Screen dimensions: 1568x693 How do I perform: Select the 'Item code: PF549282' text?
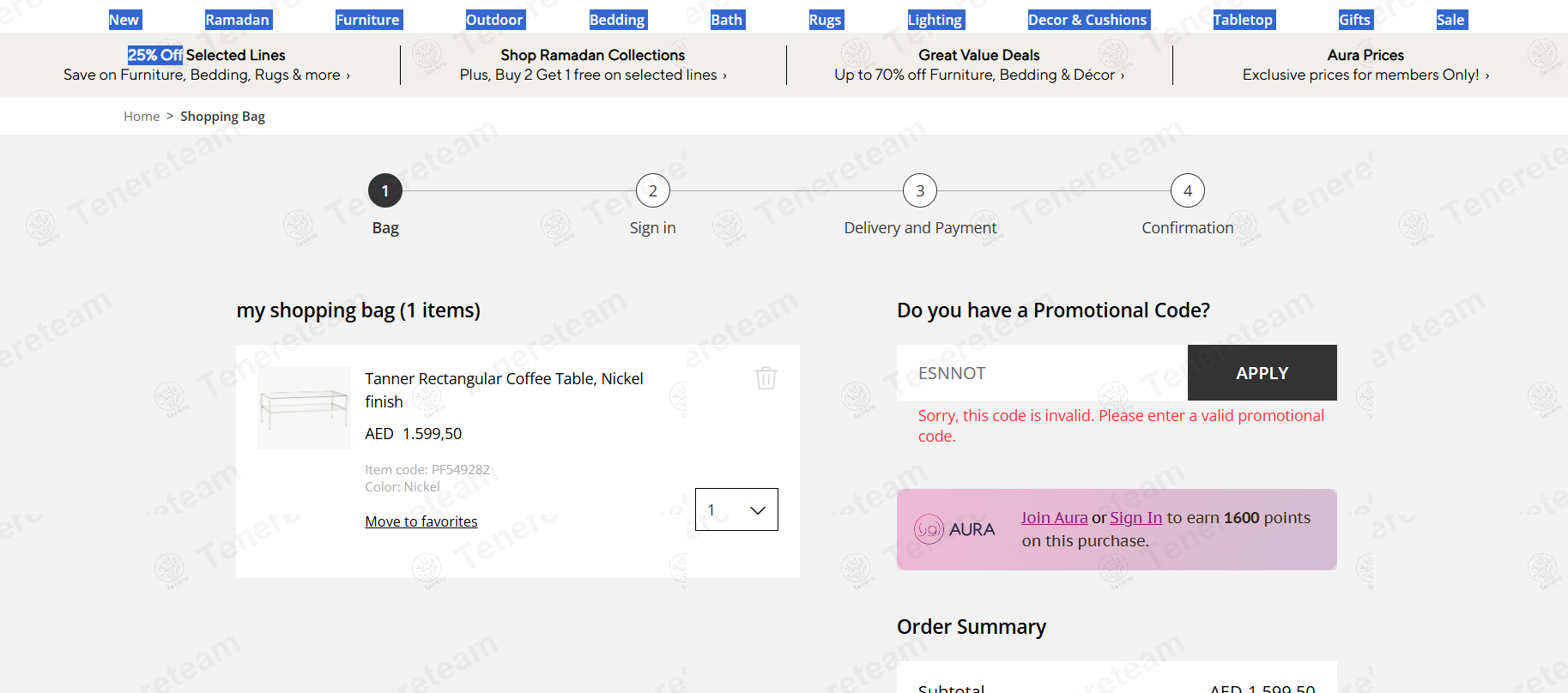(x=427, y=469)
